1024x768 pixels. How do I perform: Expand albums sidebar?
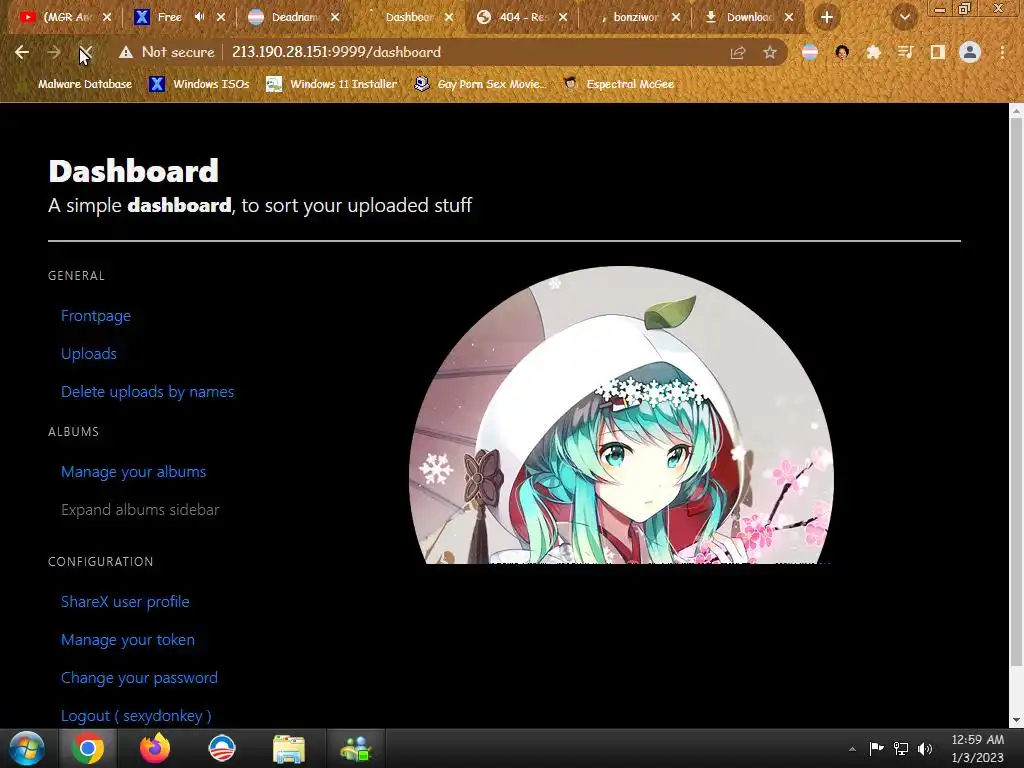tap(140, 510)
